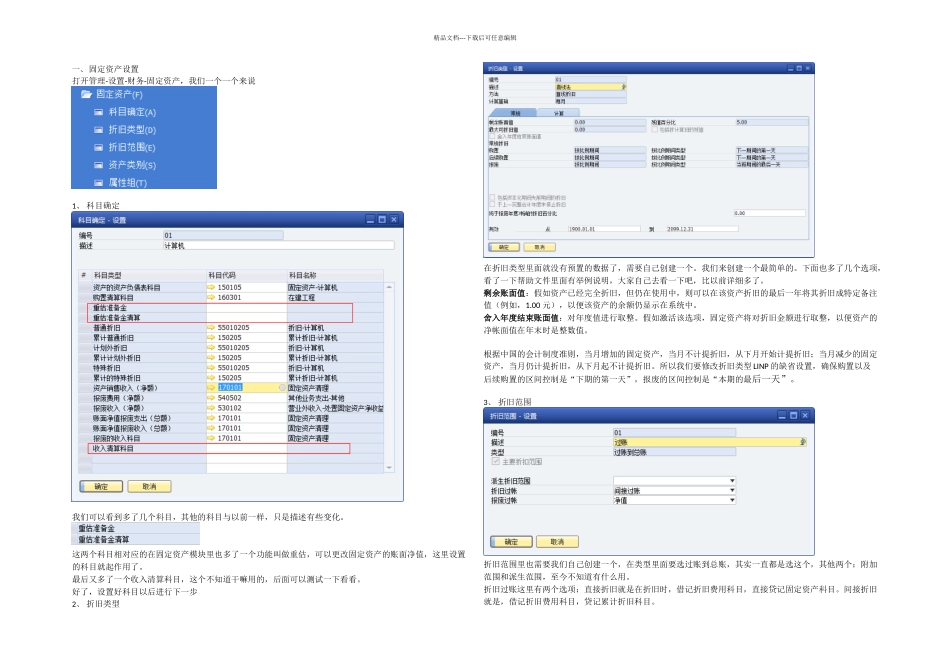Click 固定资产-计算机 account name cell

pos(335,287)
